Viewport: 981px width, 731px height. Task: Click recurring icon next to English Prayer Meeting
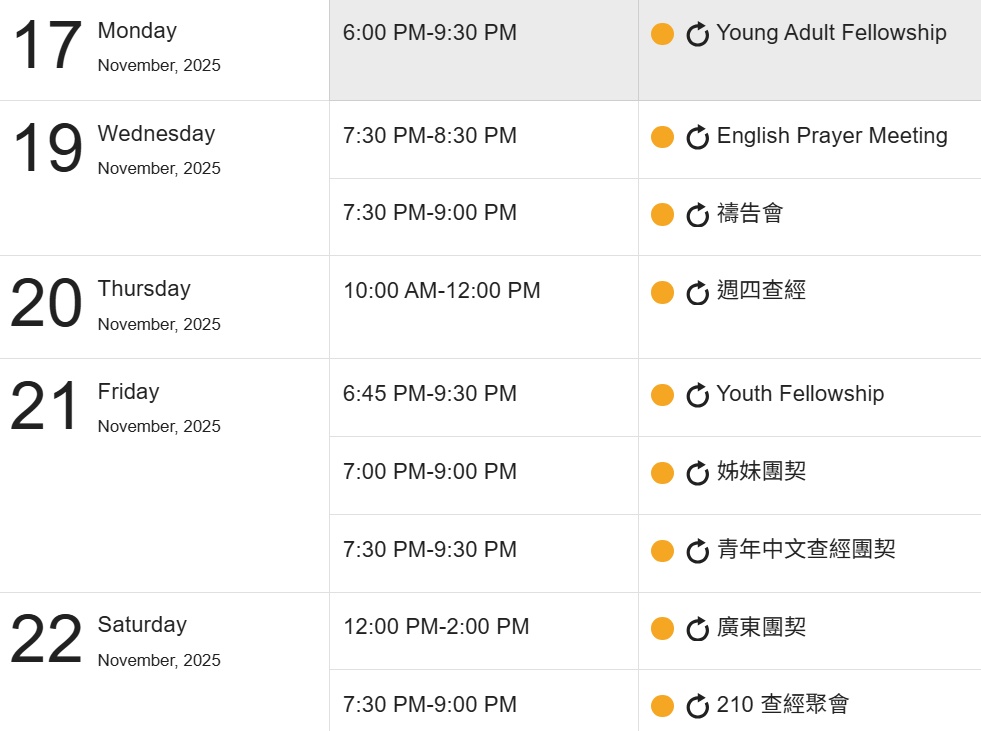click(697, 138)
